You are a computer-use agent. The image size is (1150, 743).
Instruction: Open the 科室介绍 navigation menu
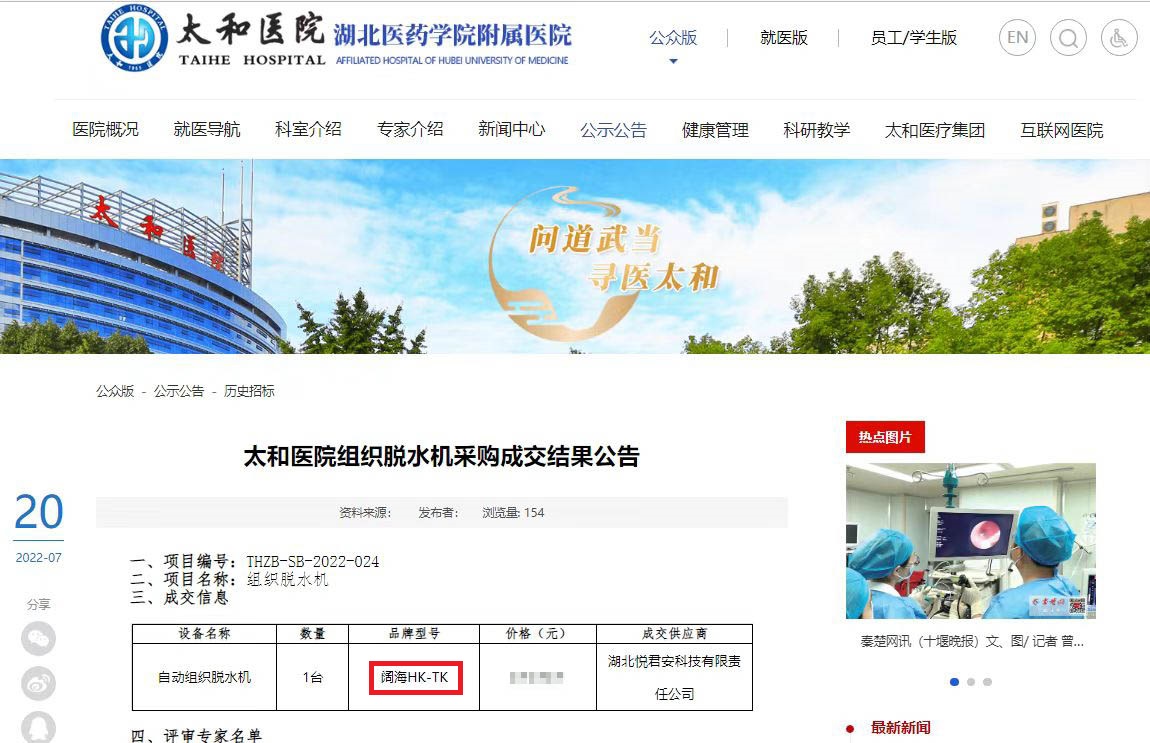(308, 130)
